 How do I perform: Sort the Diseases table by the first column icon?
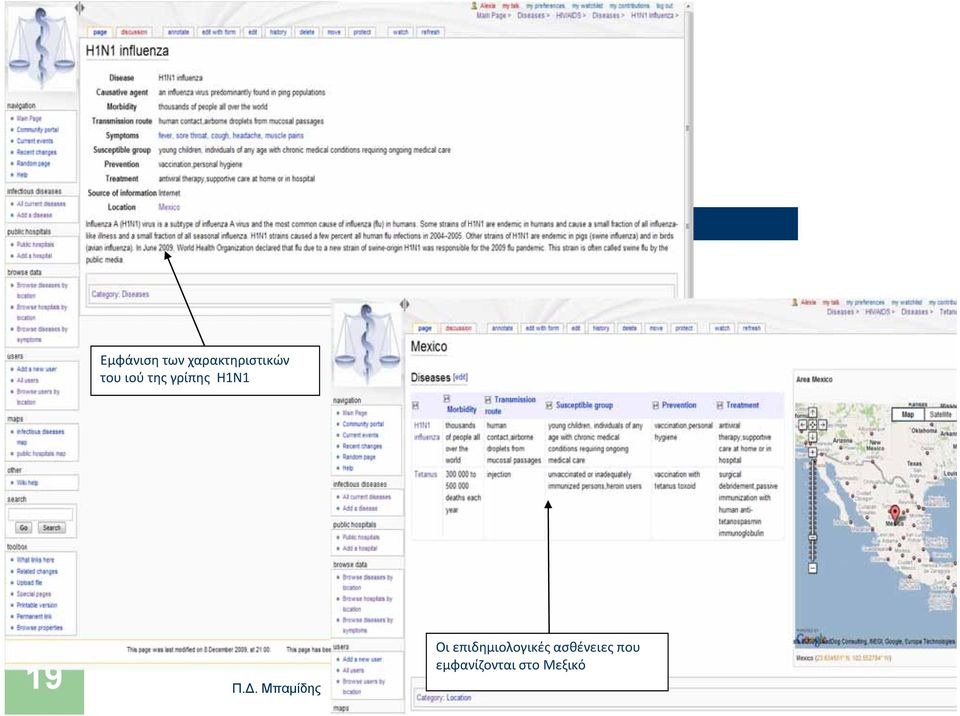[416, 405]
